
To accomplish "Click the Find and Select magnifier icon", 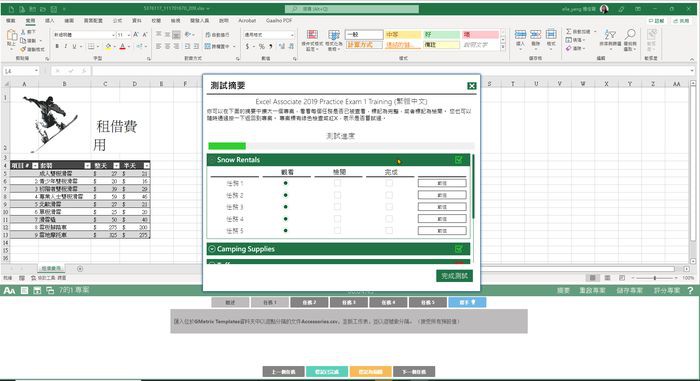I will pyautogui.click(x=630, y=34).
